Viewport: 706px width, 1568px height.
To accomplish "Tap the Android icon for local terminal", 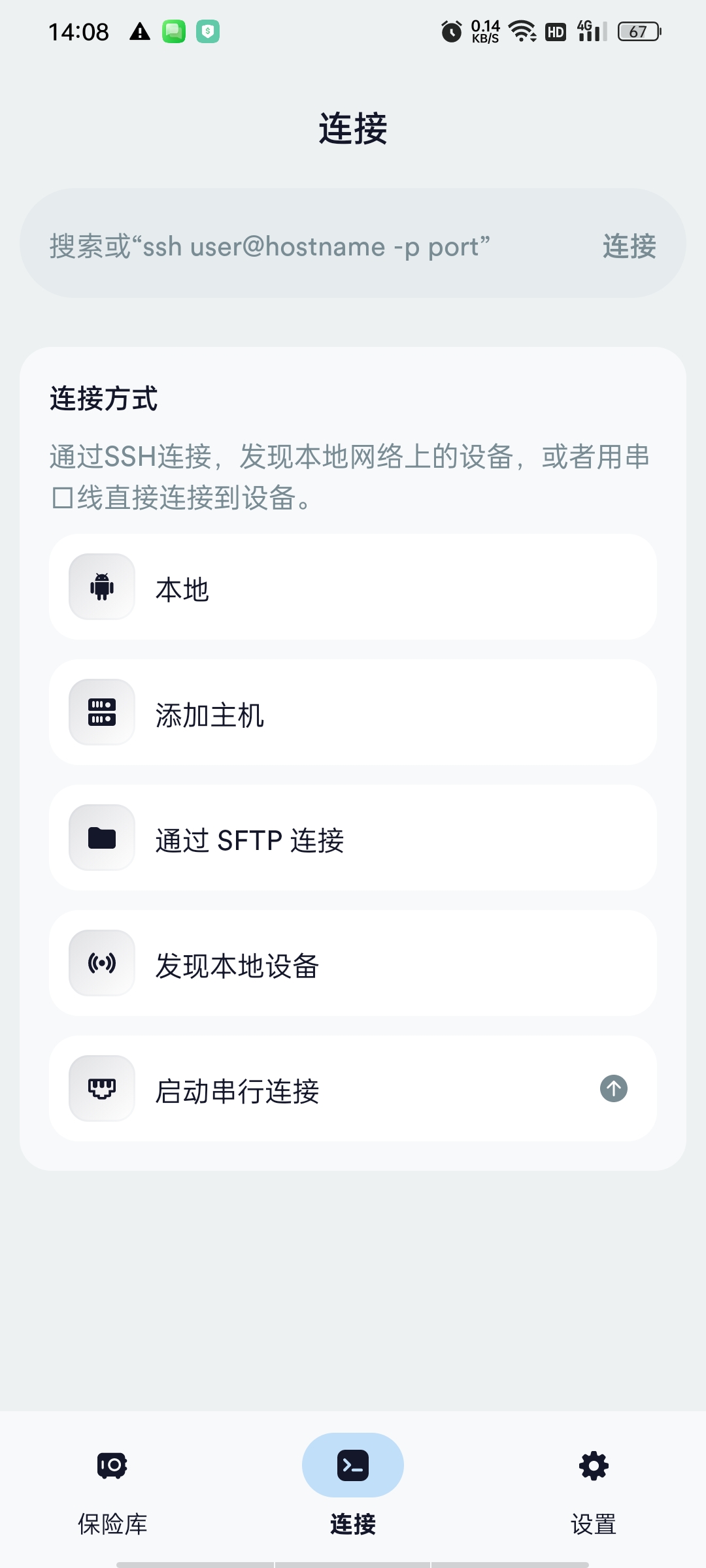I will click(102, 587).
